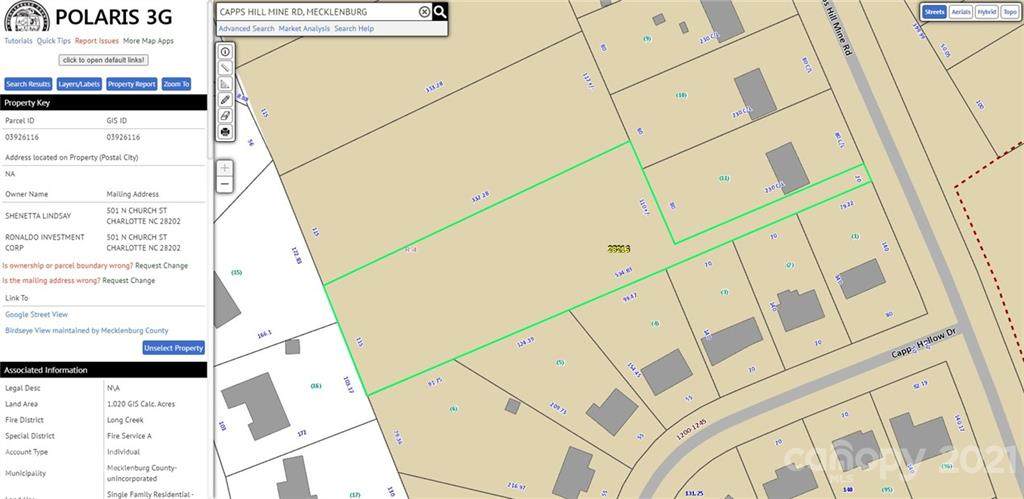The width and height of the screenshot is (1024, 499).
Task: Click the Capps Hollow Dr street label
Action: coord(922,344)
